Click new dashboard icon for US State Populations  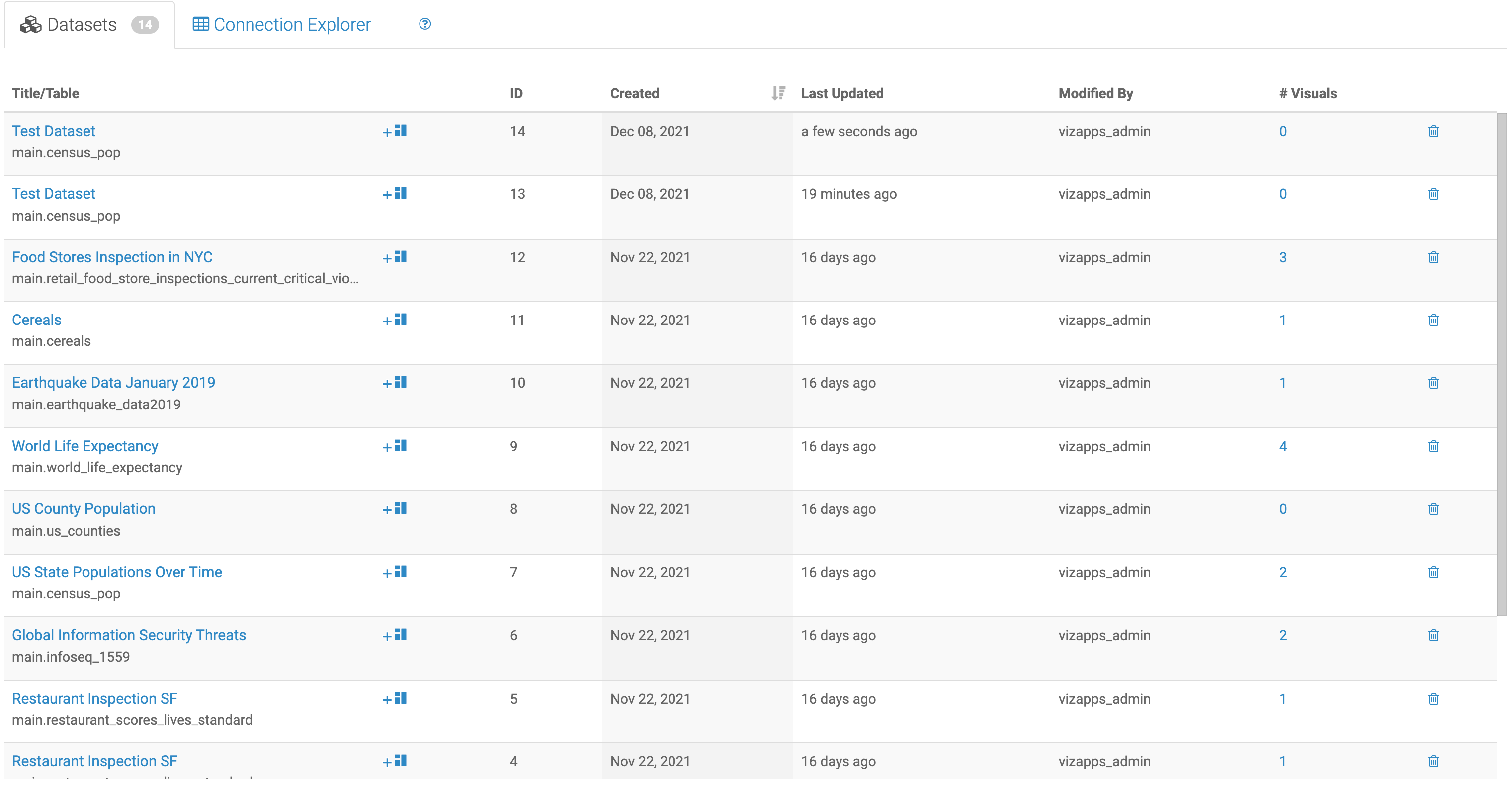[x=395, y=572]
